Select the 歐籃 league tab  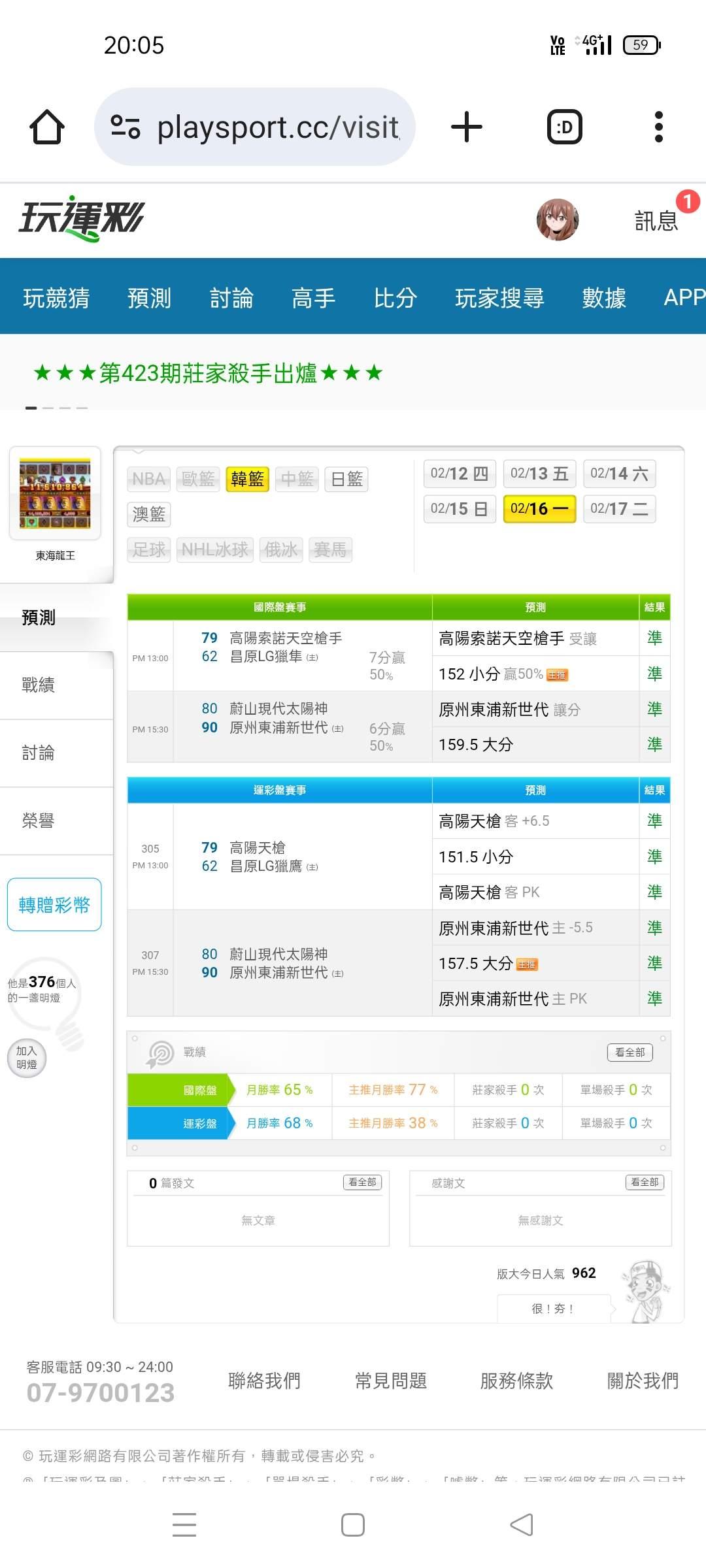click(198, 479)
